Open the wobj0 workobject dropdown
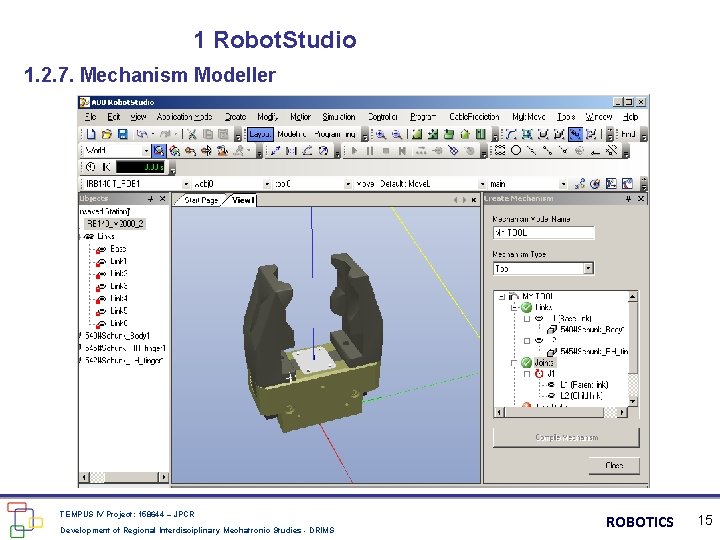 click(267, 184)
